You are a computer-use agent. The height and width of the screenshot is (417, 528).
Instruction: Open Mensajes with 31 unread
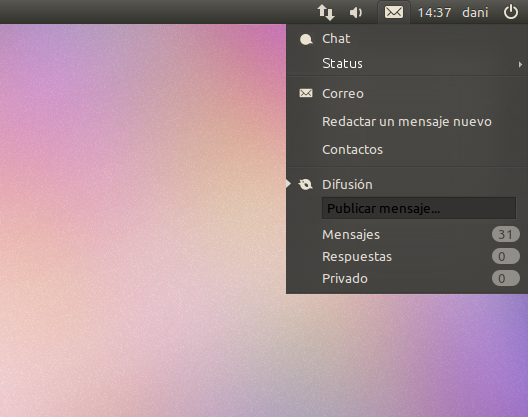click(x=407, y=234)
